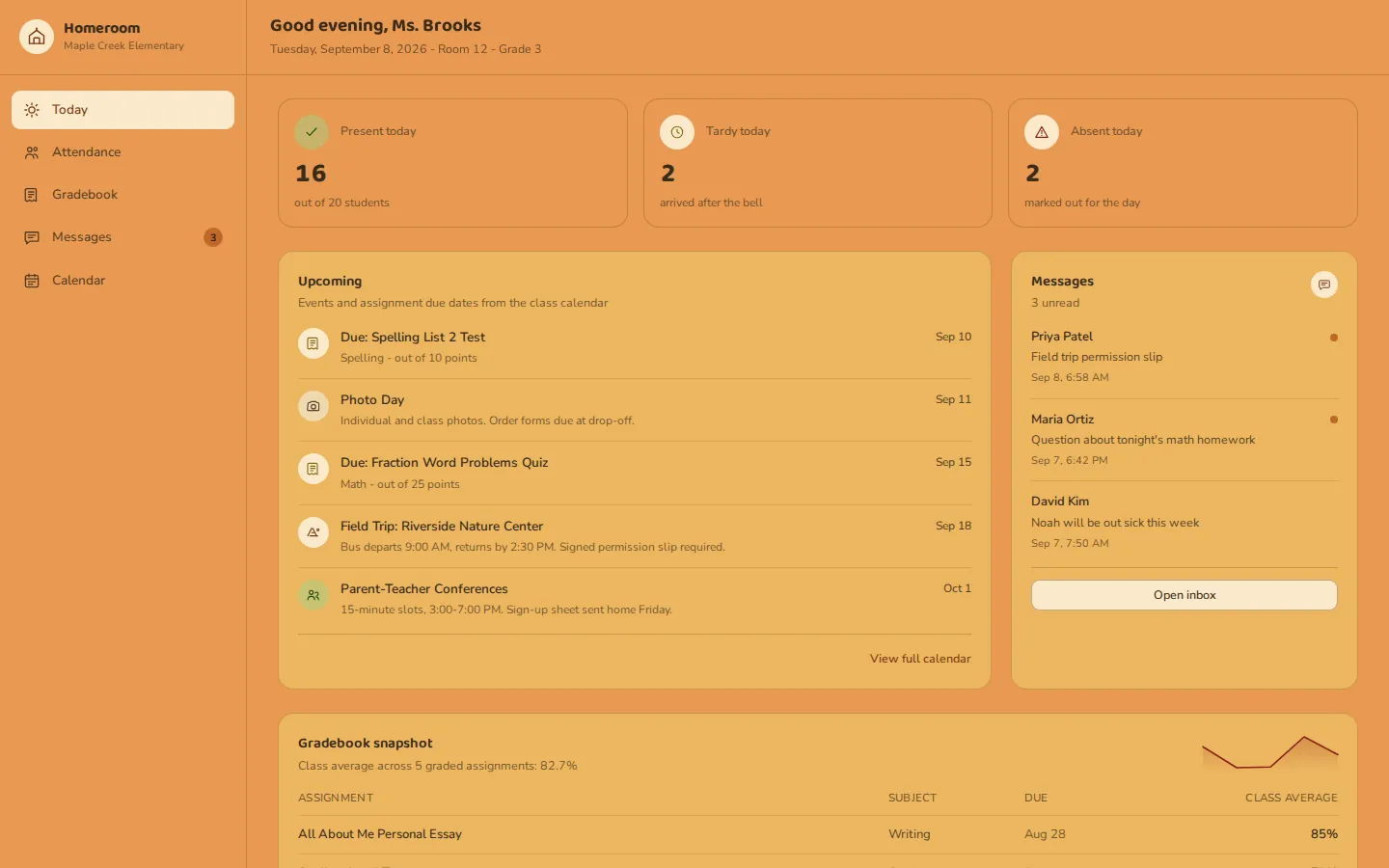Image resolution: width=1389 pixels, height=868 pixels.
Task: Click the Homeroom house logo icon
Action: pyautogui.click(x=37, y=37)
